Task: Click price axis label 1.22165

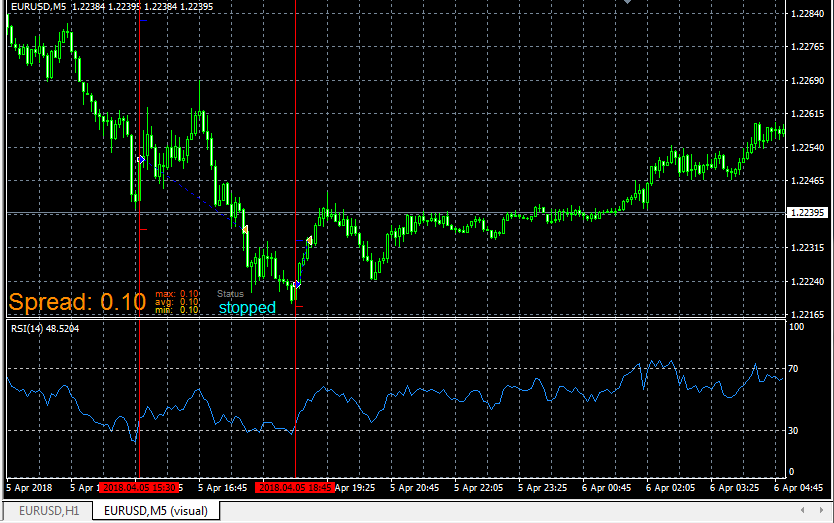Action: (807, 314)
